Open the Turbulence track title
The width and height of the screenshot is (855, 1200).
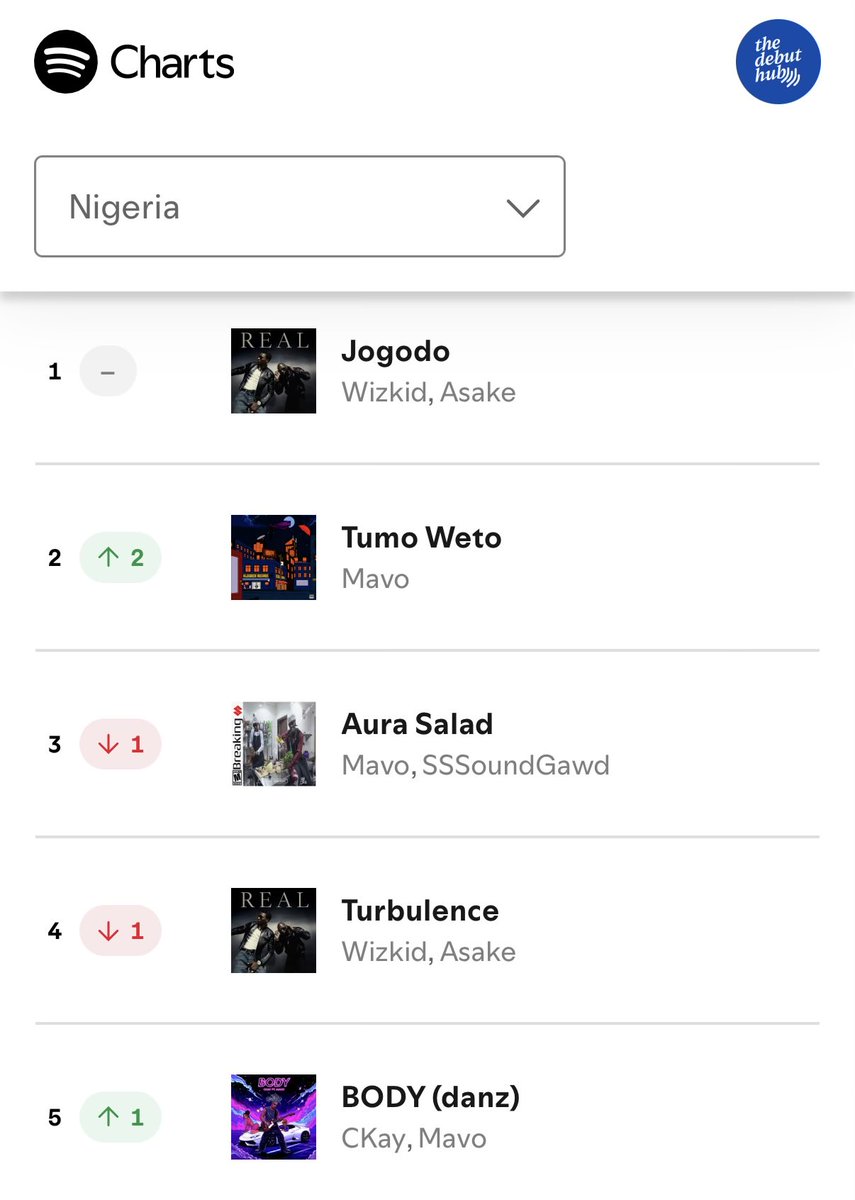[420, 911]
